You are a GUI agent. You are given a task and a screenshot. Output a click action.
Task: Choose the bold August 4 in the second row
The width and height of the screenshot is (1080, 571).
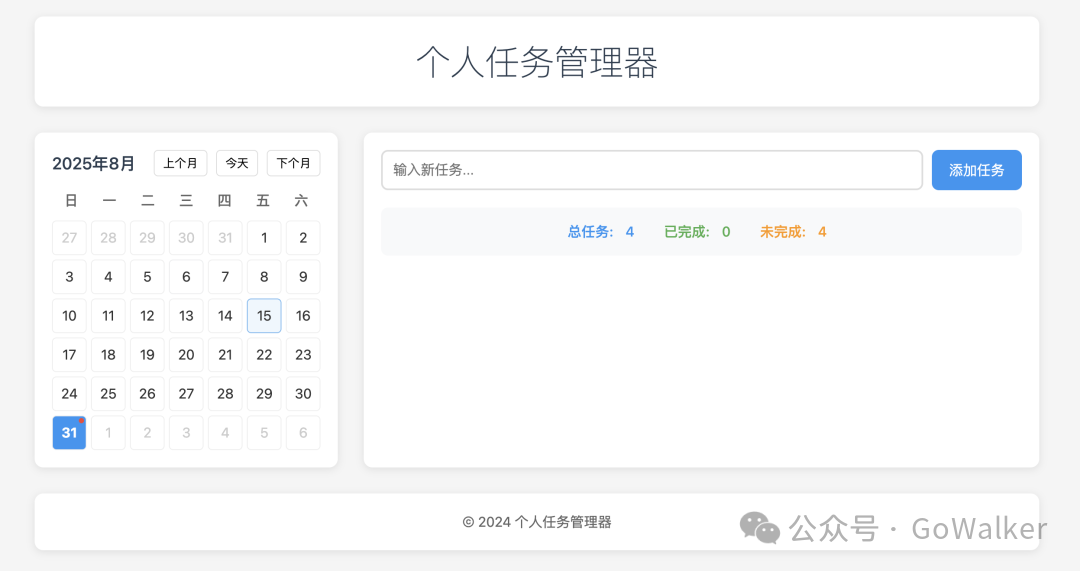coord(108,277)
